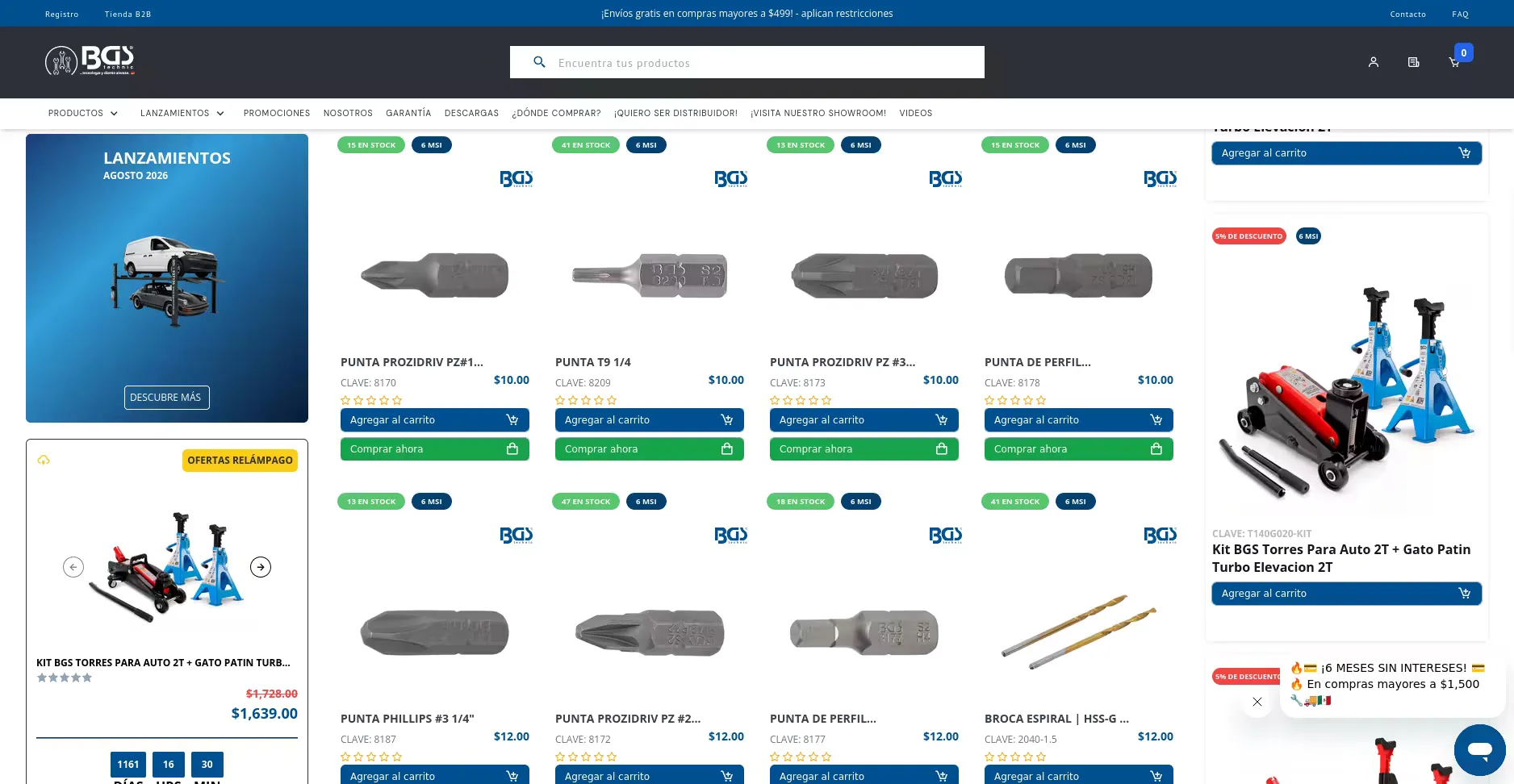
Task: Open the Registro link
Action: 62,14
